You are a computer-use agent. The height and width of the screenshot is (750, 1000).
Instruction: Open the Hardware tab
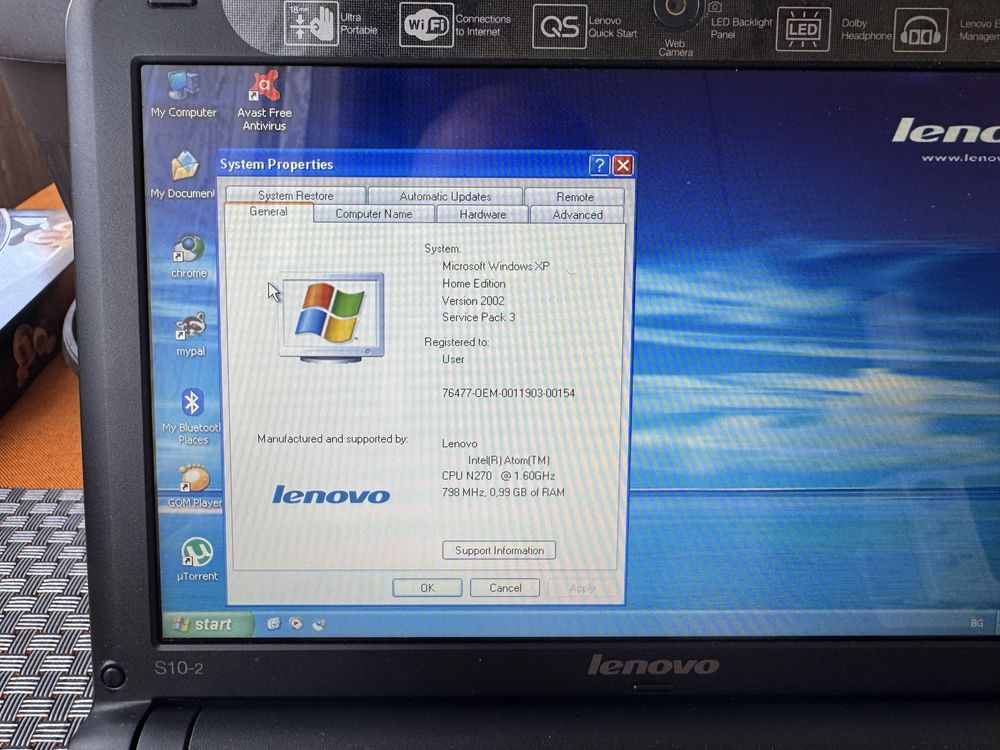[483, 214]
